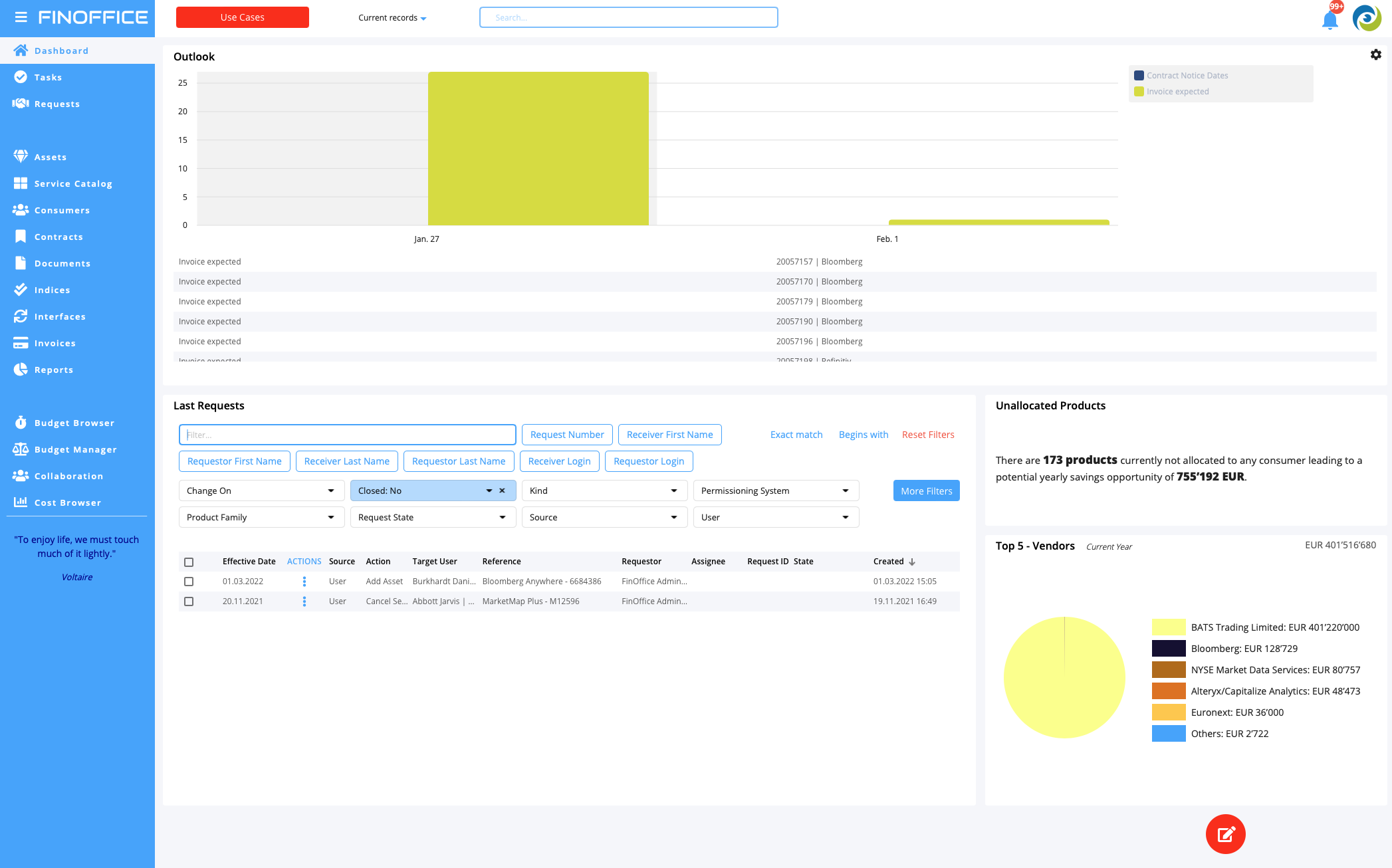Toggle Contract Notice Dates legend series

point(1181,76)
